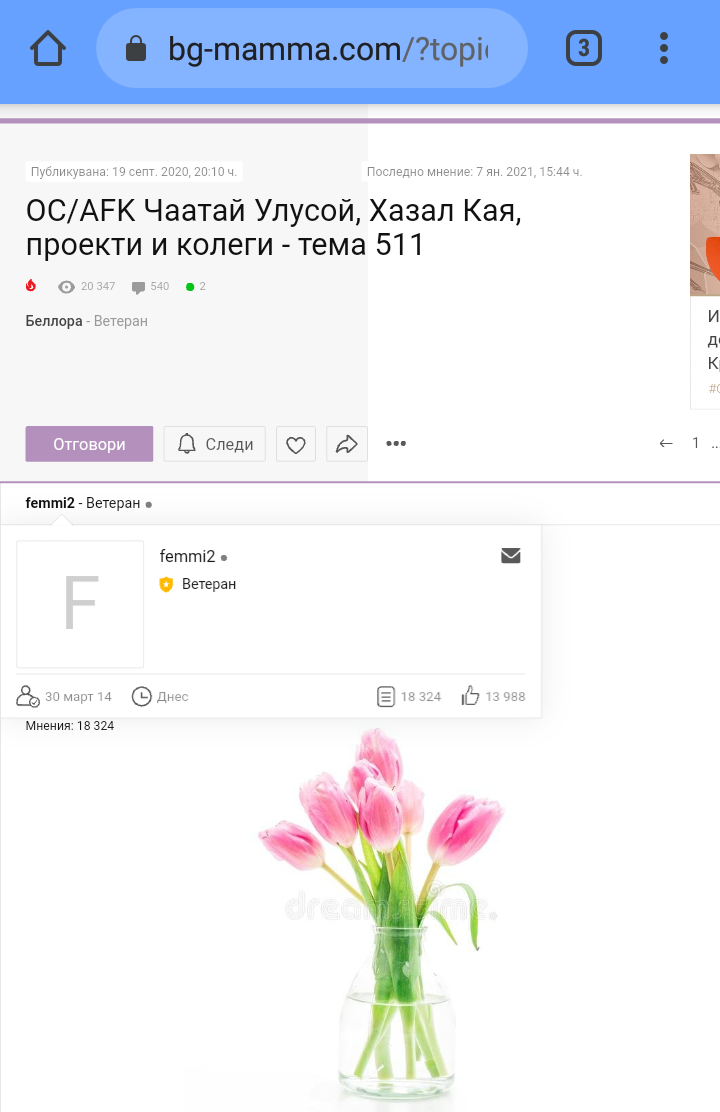The width and height of the screenshot is (720, 1112).
Task: Go to previous page arrow
Action: [666, 443]
